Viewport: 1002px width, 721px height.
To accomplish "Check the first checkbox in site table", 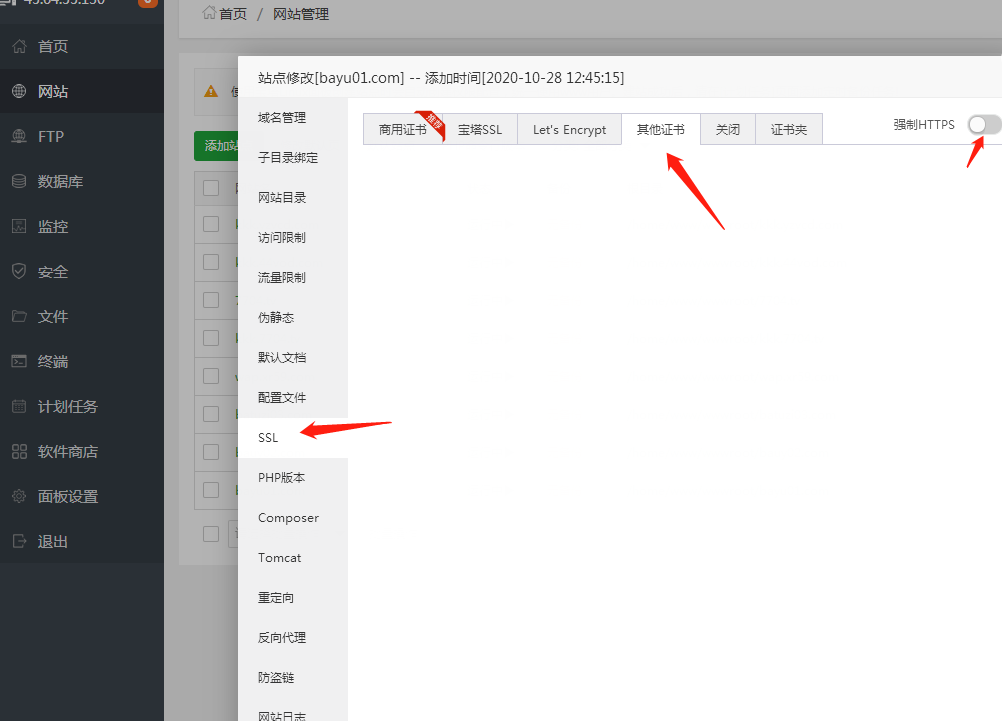I will 211,188.
